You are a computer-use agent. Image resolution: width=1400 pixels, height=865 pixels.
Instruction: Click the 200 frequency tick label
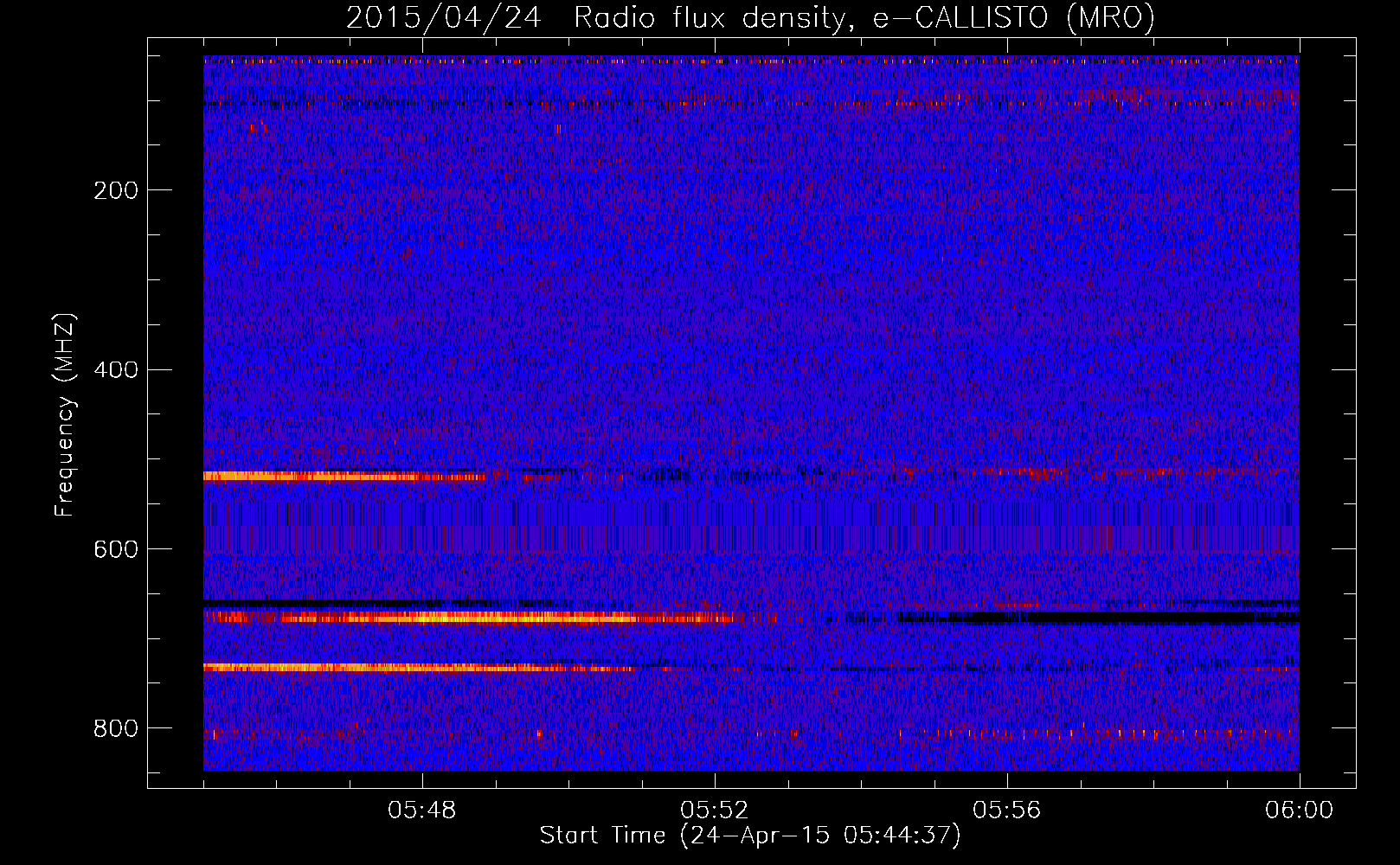click(116, 190)
